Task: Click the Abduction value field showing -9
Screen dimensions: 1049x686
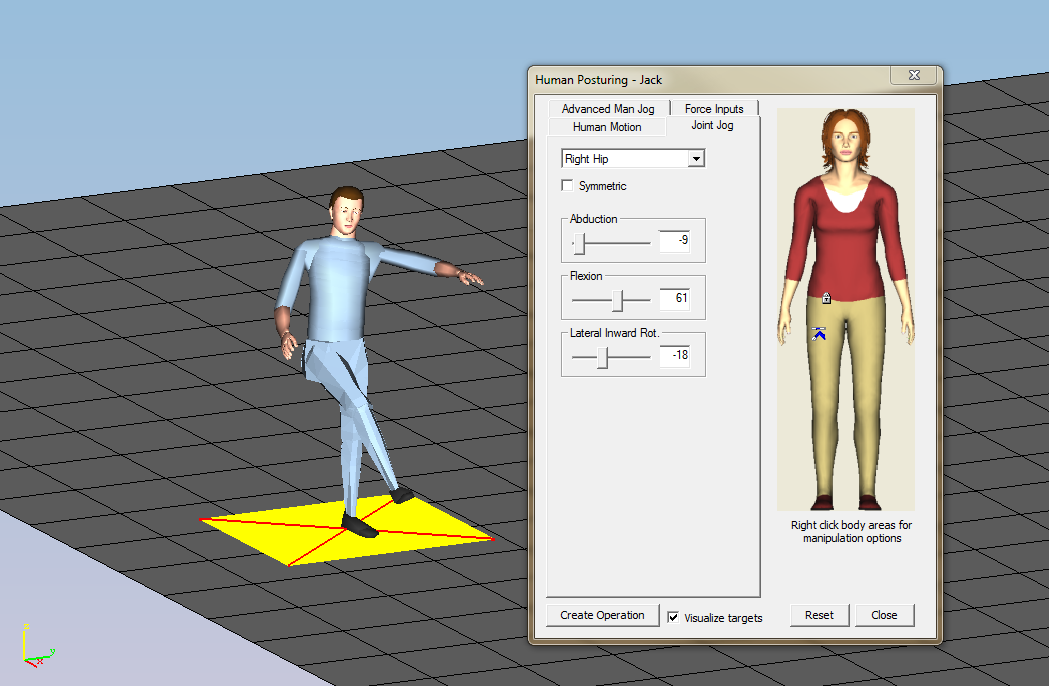Action: [x=674, y=241]
